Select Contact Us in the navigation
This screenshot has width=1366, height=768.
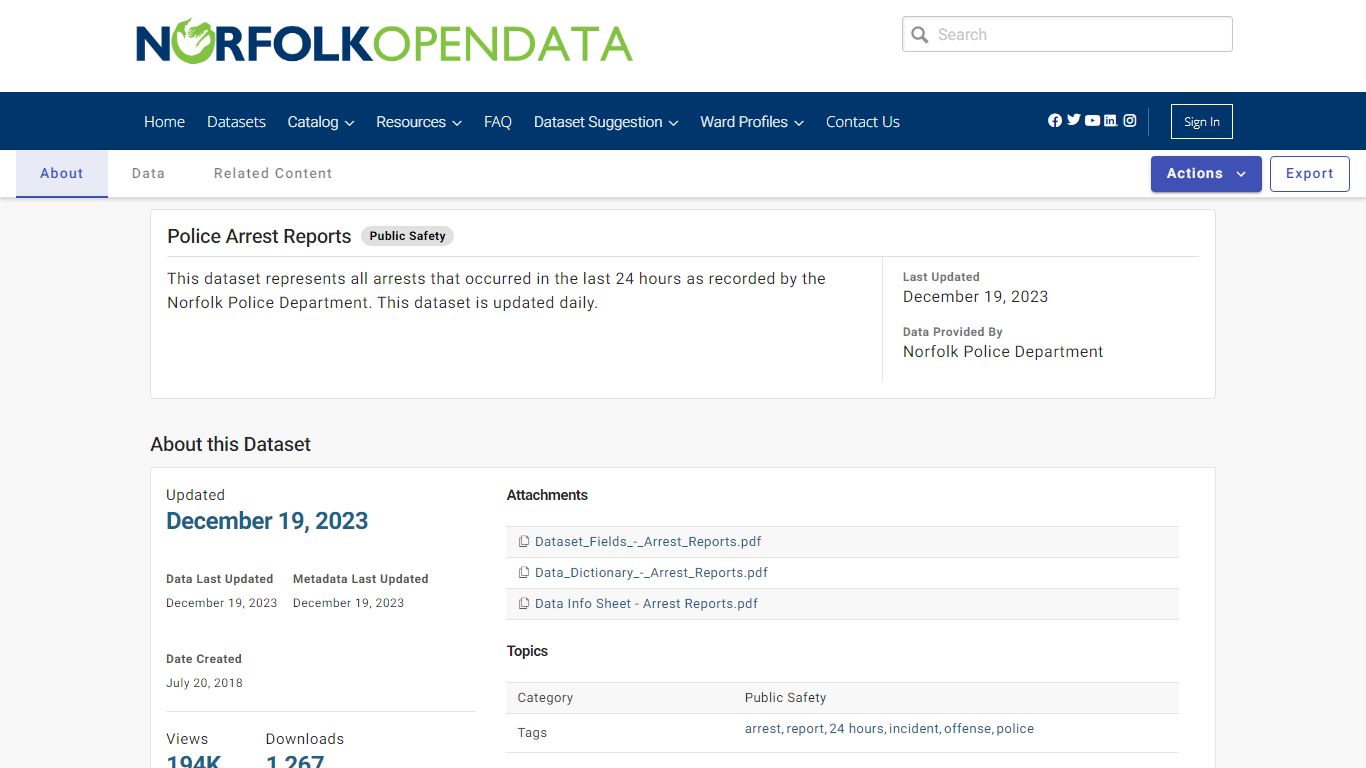(862, 121)
